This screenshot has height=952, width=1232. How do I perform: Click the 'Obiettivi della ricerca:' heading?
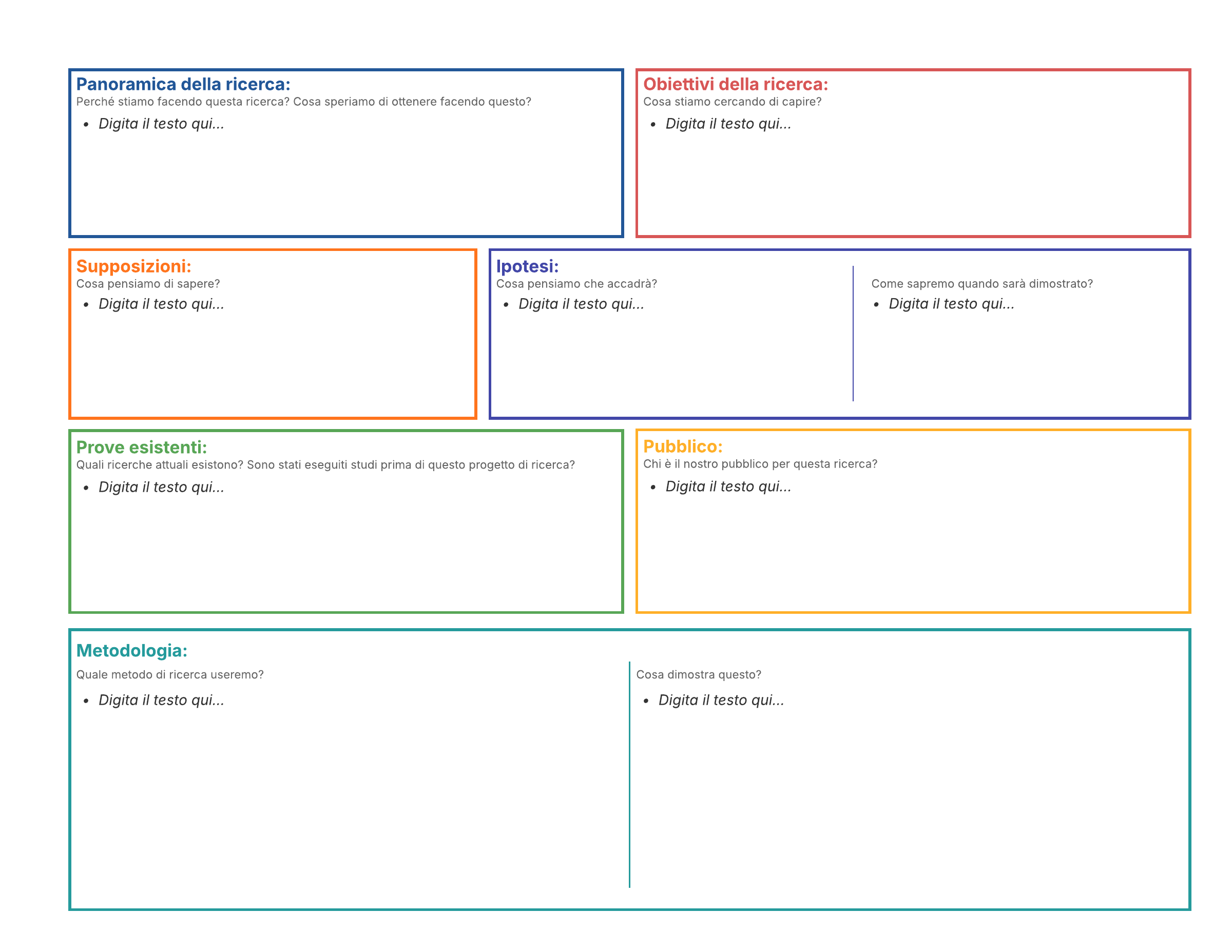(735, 84)
